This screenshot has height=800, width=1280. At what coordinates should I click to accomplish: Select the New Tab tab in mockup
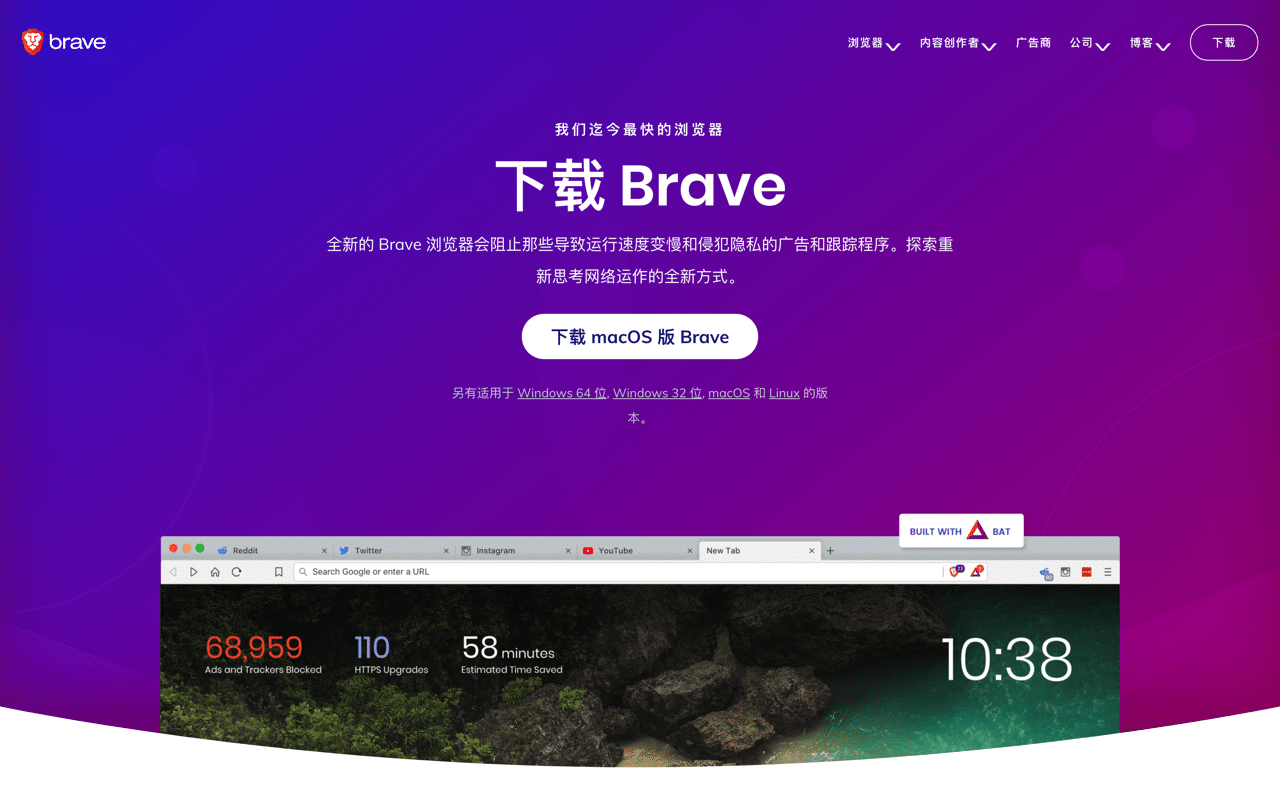760,550
